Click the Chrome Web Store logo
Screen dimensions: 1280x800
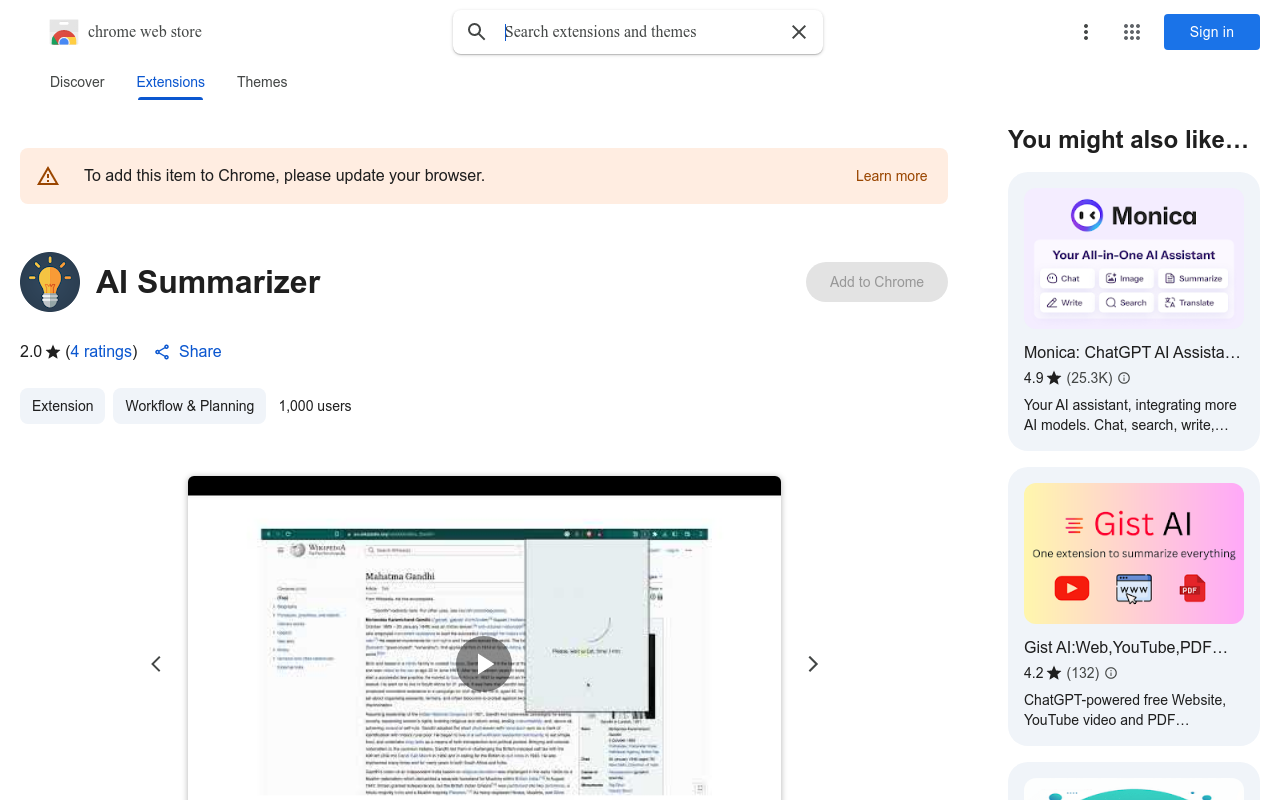(64, 32)
